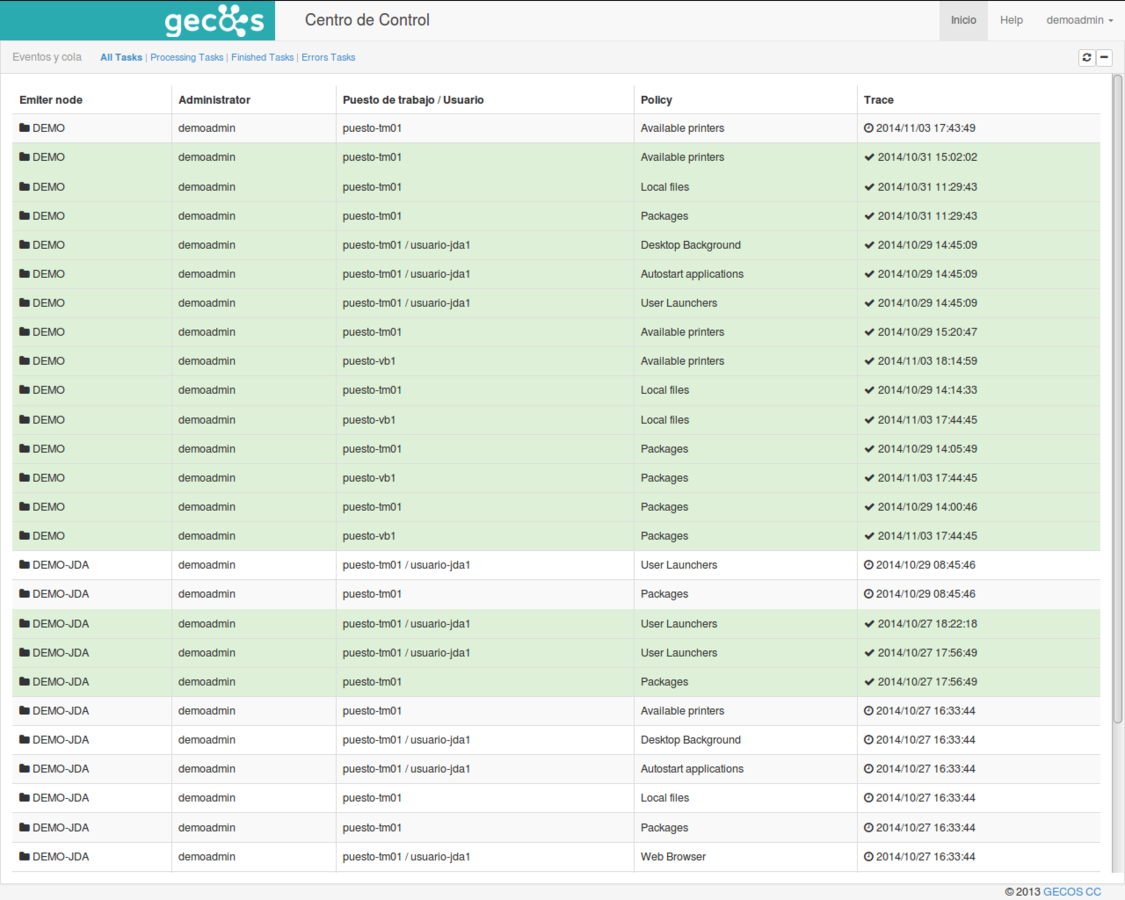Viewport: 1125px width, 900px height.
Task: Open the GECOS CC footer link
Action: 1072,891
